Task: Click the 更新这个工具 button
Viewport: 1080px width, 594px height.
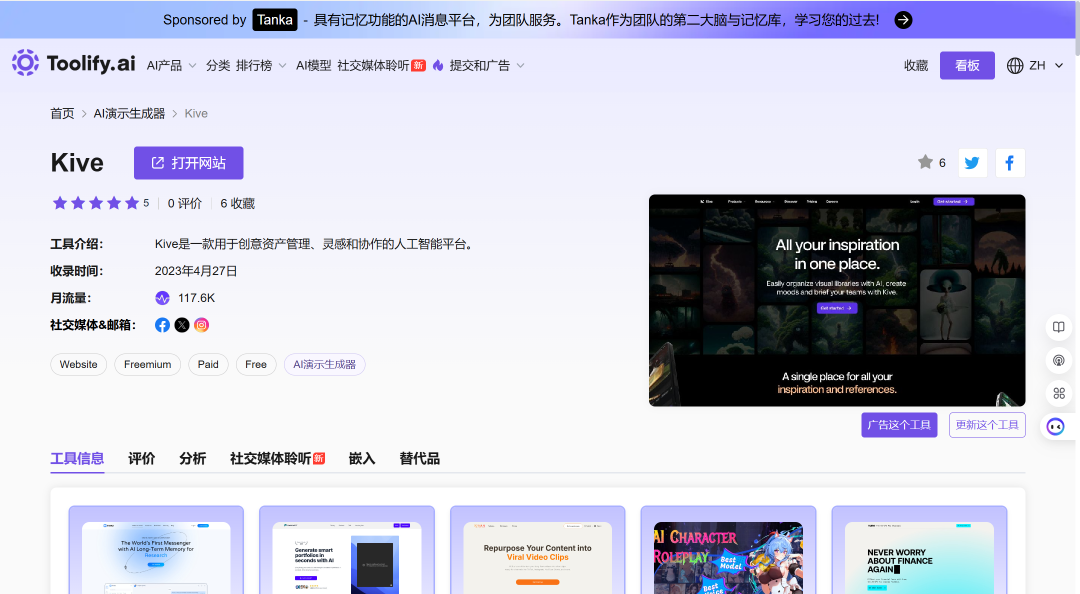Action: coord(987,425)
